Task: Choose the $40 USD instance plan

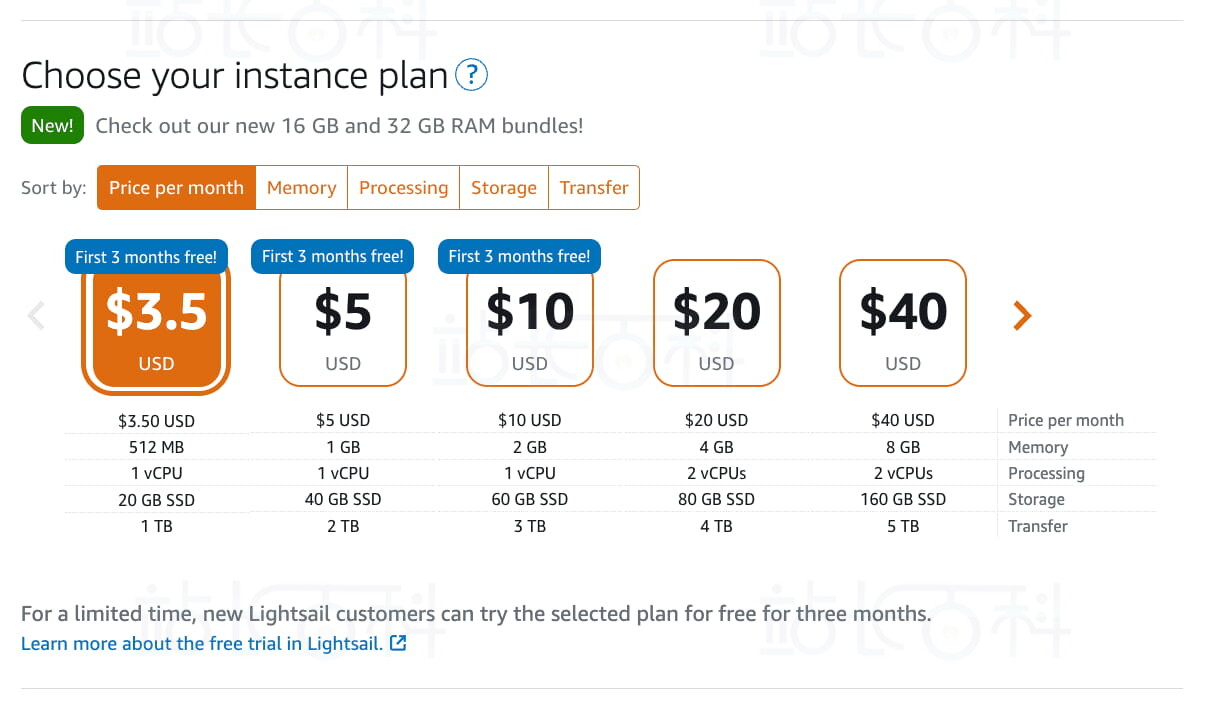Action: pos(903,324)
